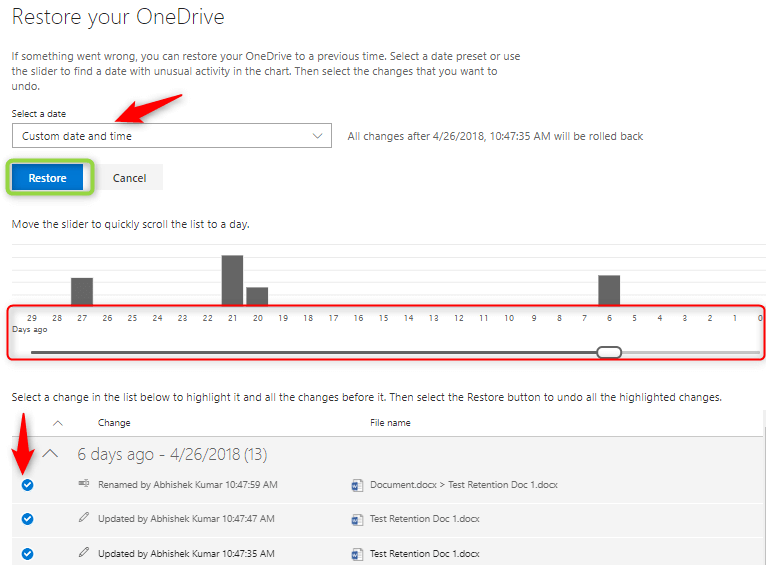Click the activity bar for 27 days ago
The height and width of the screenshot is (565, 766).
coord(82,292)
